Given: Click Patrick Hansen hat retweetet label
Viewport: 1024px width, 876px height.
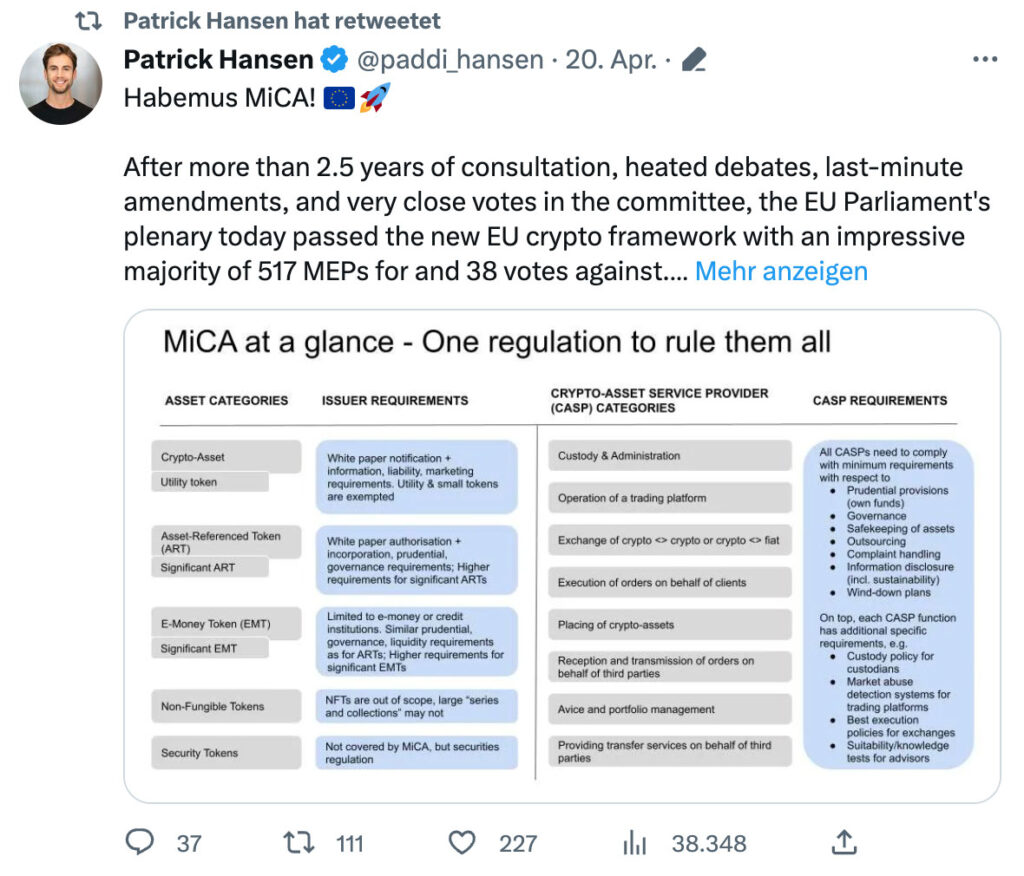Looking at the screenshot, I should (282, 21).
